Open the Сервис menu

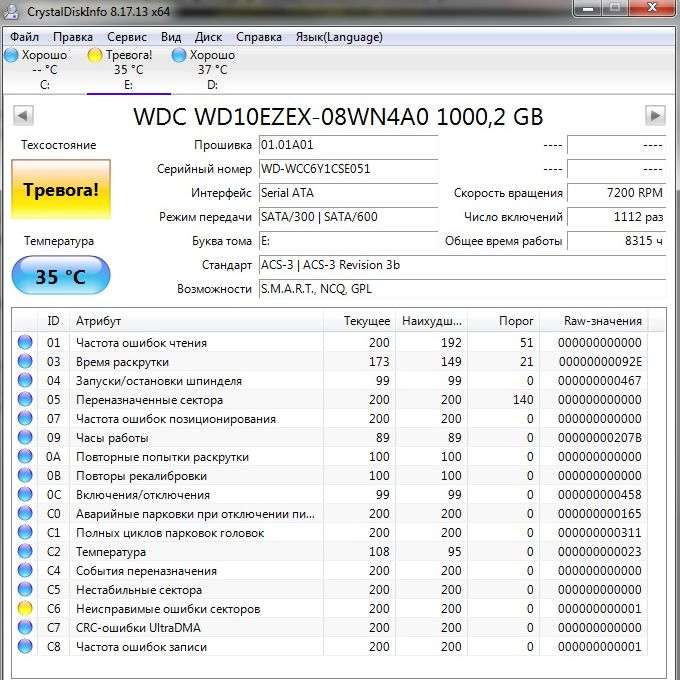pyautogui.click(x=127, y=37)
